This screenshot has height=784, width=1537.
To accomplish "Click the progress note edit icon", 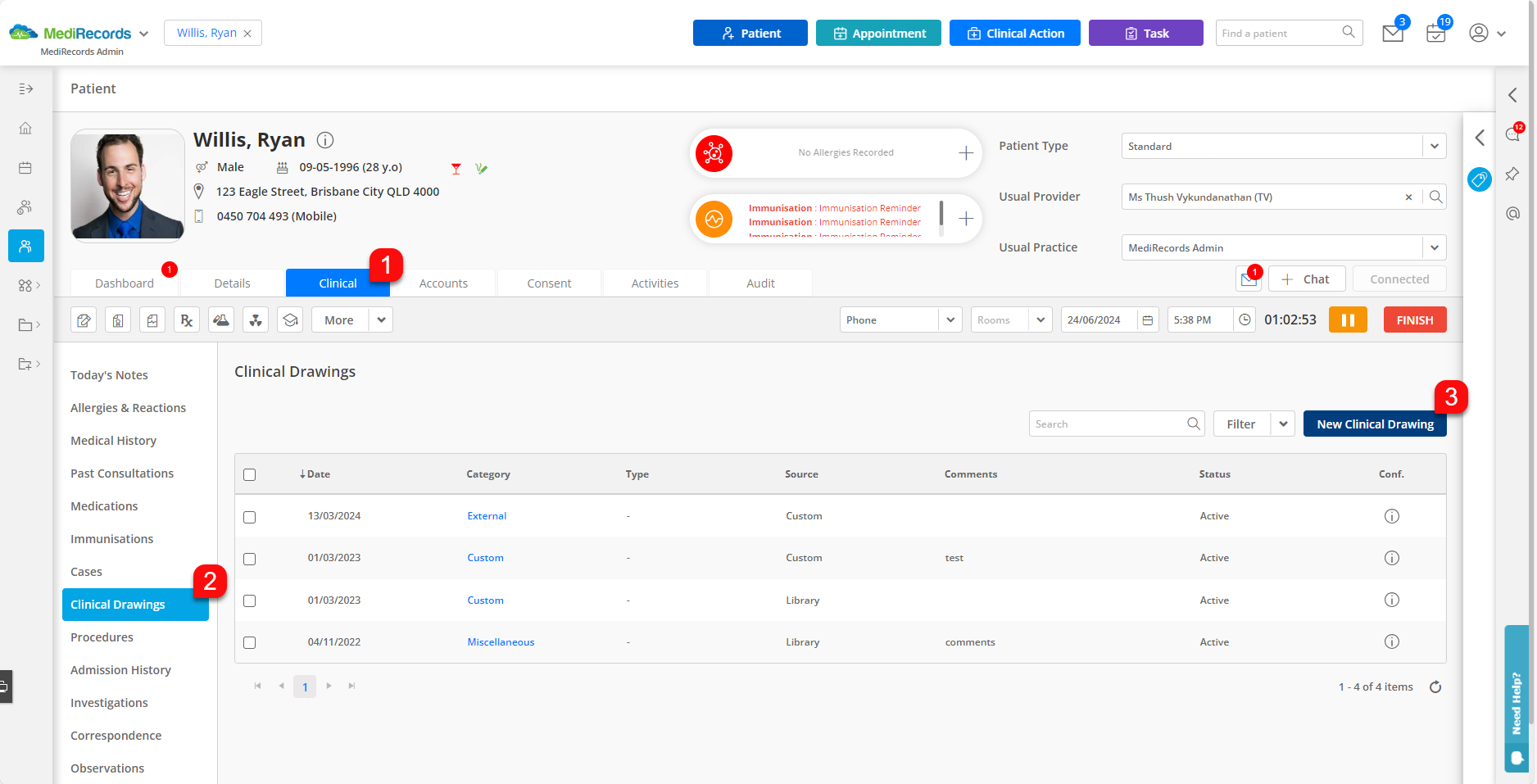I will 83,319.
